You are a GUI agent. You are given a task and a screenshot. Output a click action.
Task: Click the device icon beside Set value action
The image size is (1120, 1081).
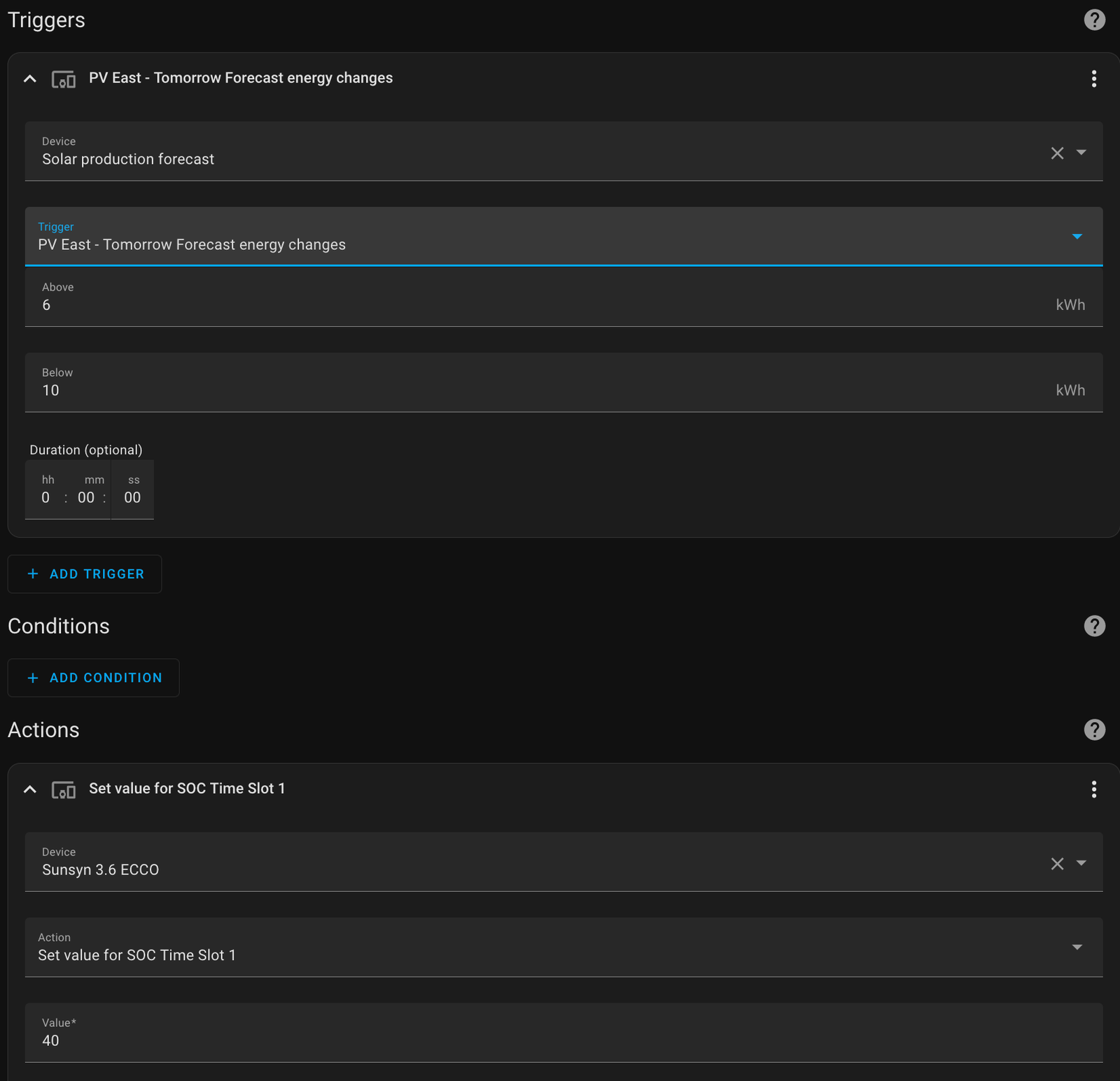coord(64,790)
